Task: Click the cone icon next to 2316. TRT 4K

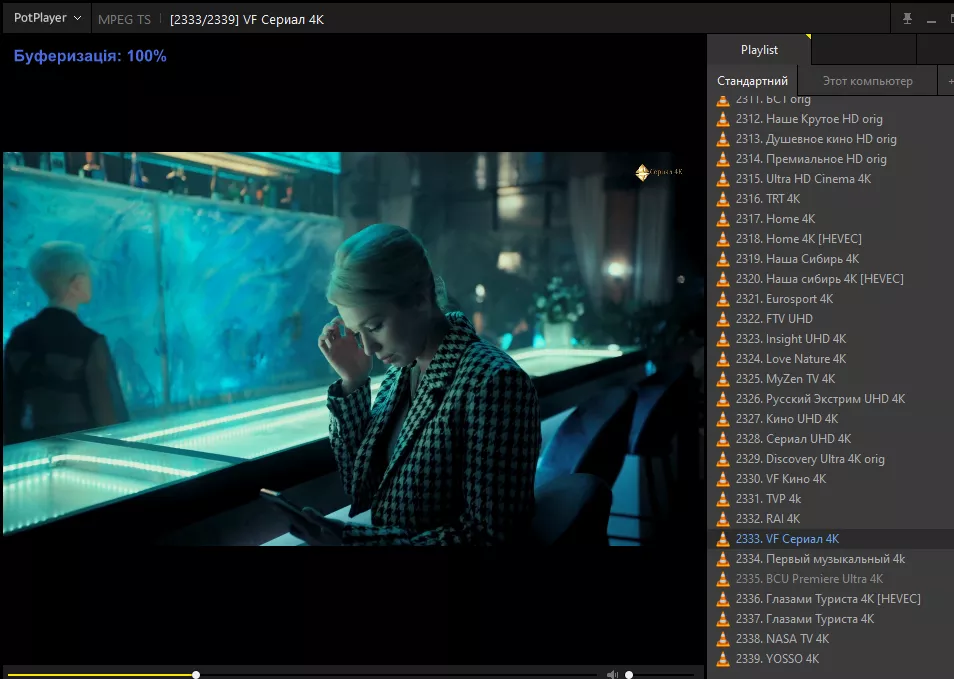Action: 723,199
